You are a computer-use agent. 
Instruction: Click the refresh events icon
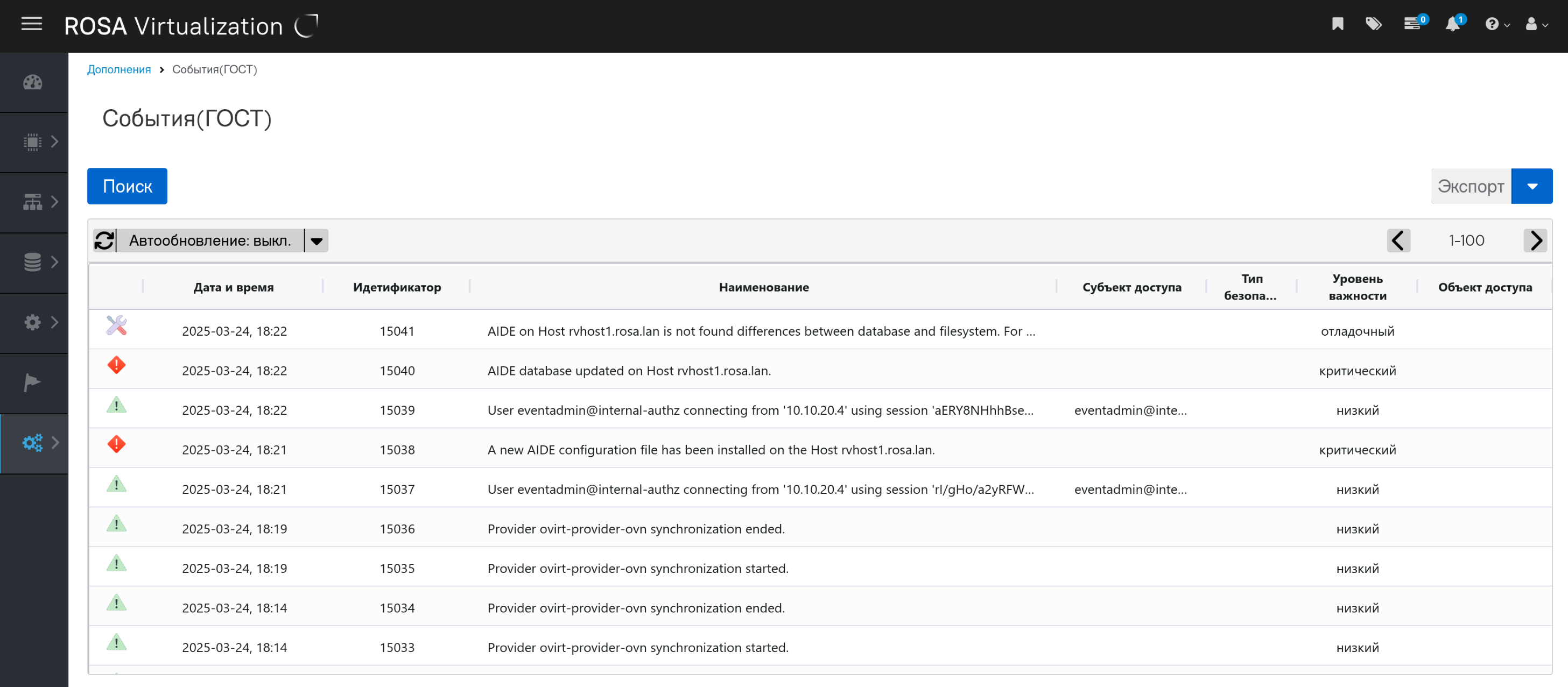104,240
